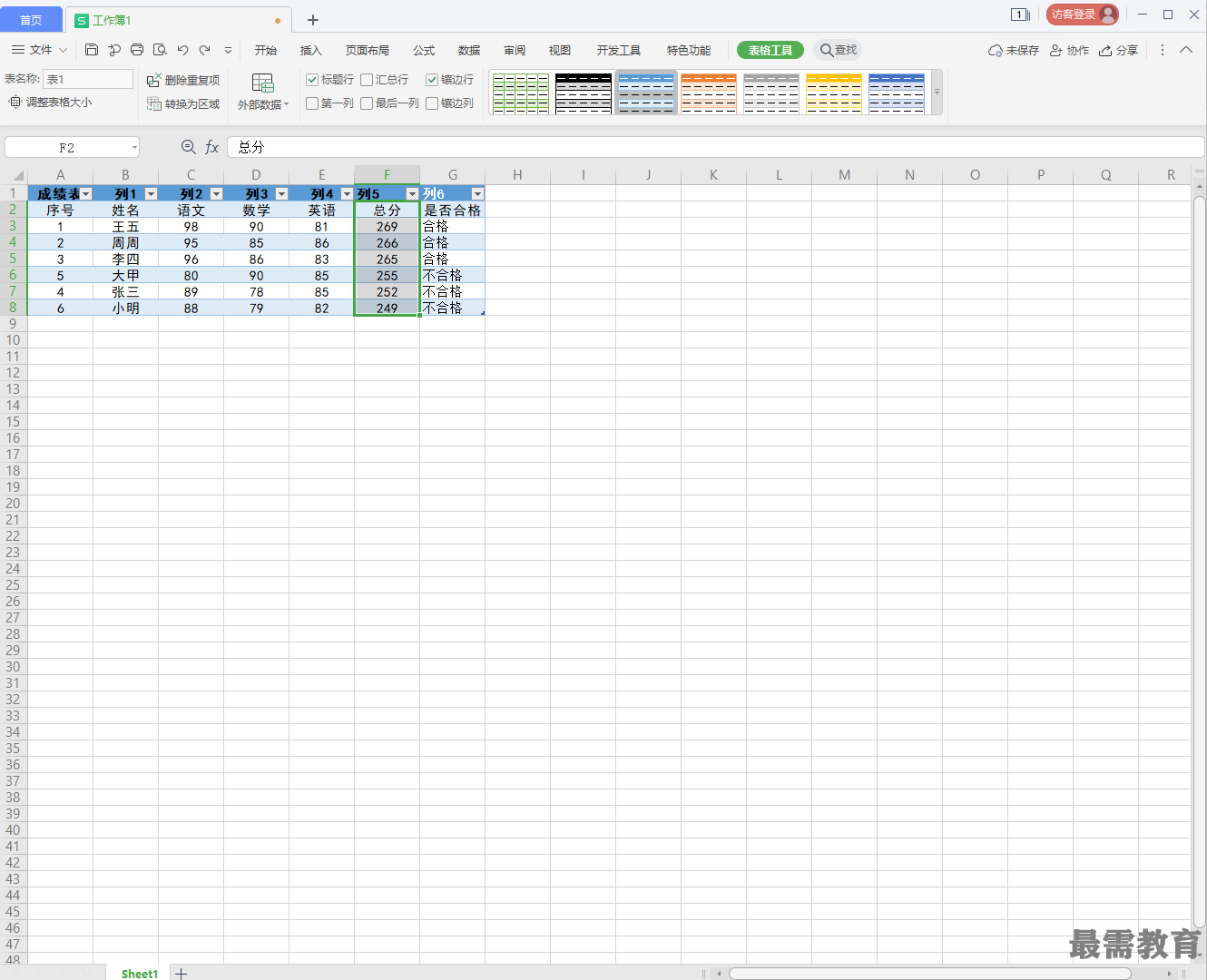Click Resize Table (调整表格大小)
Screen dimensions: 1207x980
51,103
